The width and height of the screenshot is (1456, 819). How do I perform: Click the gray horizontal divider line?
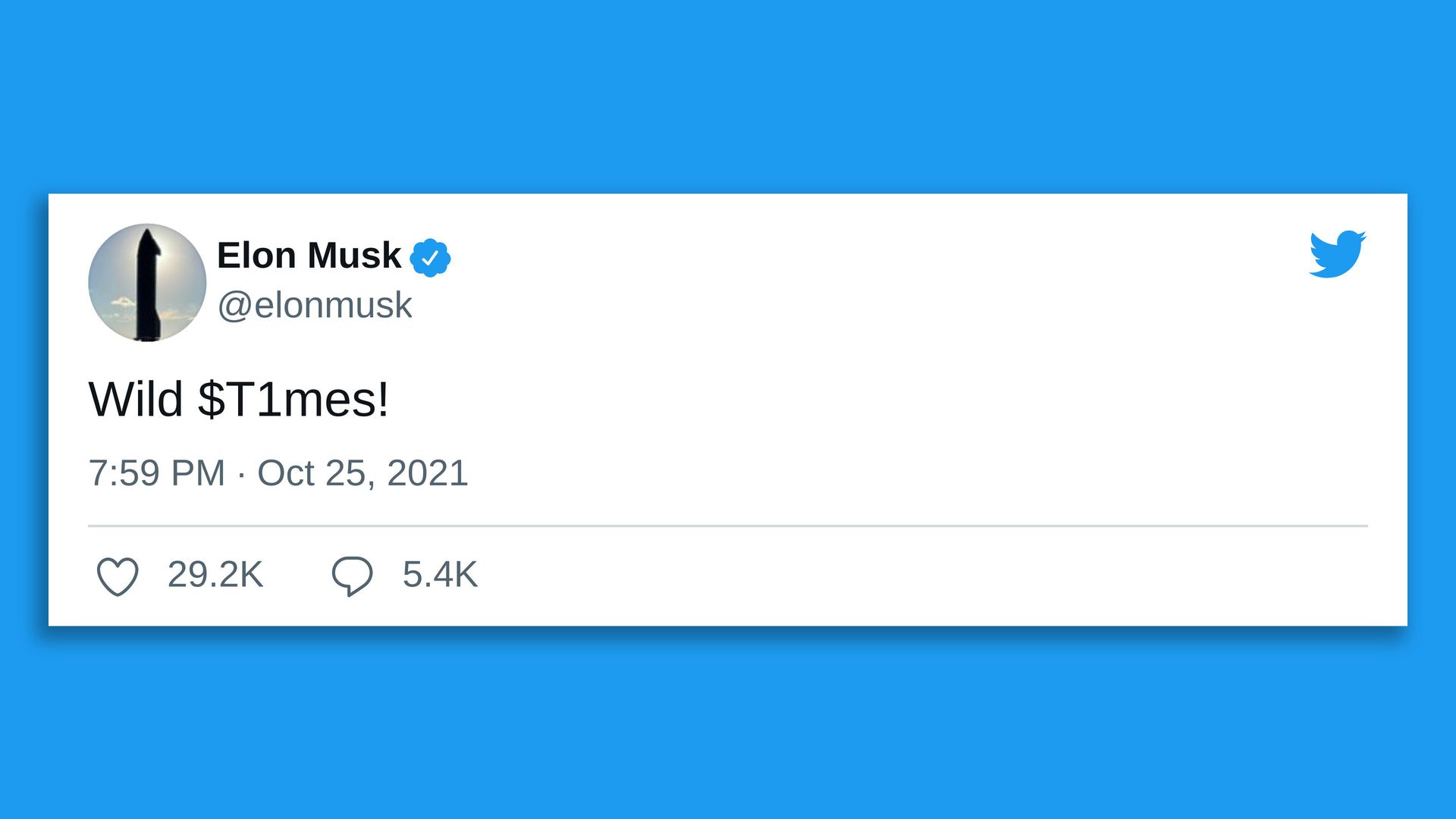tap(728, 526)
